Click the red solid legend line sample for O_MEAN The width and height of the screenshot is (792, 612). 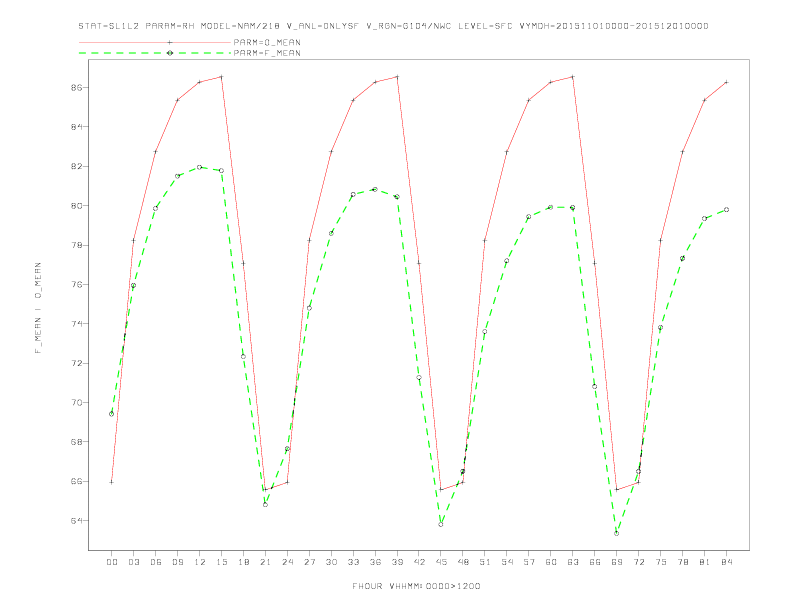click(x=155, y=42)
